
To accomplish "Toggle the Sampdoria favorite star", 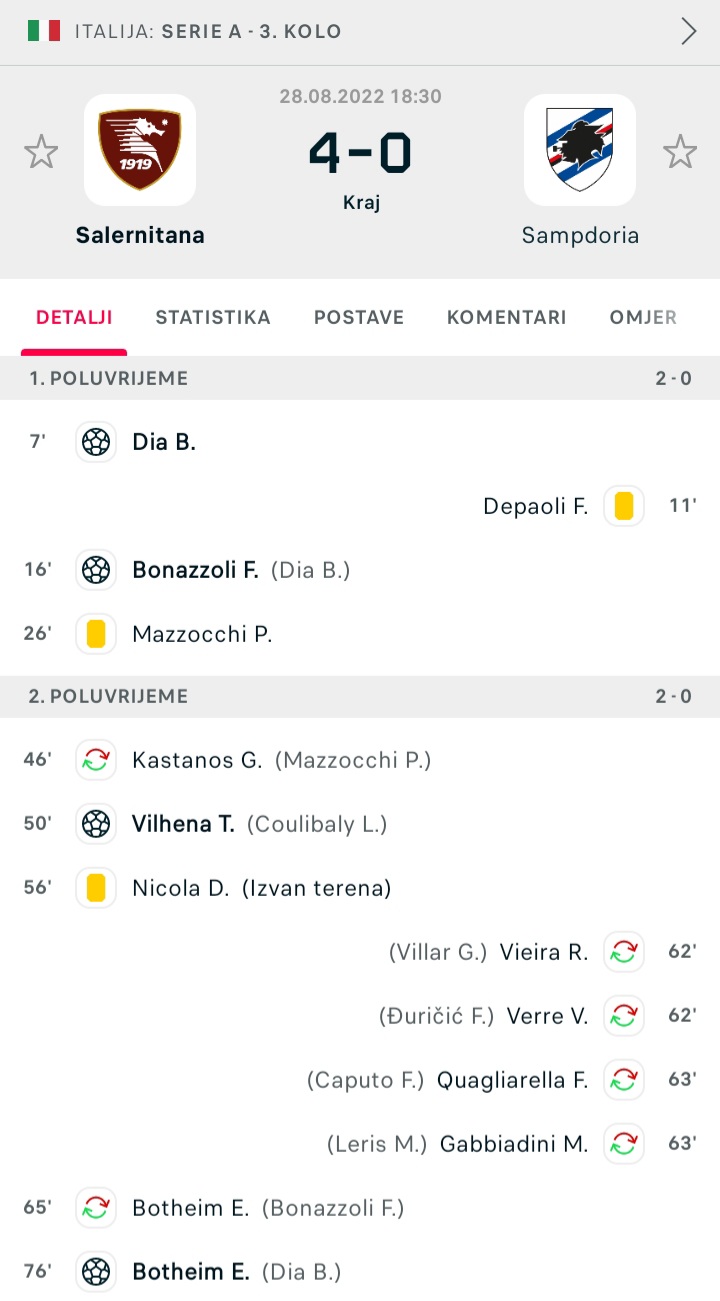I will tap(680, 152).
